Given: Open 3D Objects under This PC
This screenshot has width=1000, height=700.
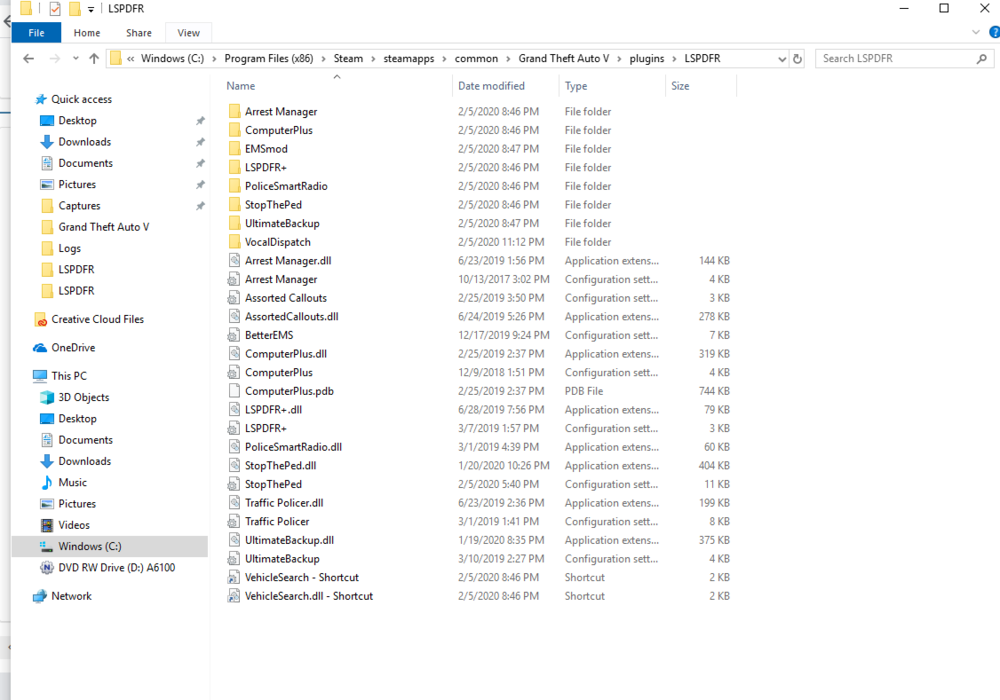Looking at the screenshot, I should [x=84, y=397].
